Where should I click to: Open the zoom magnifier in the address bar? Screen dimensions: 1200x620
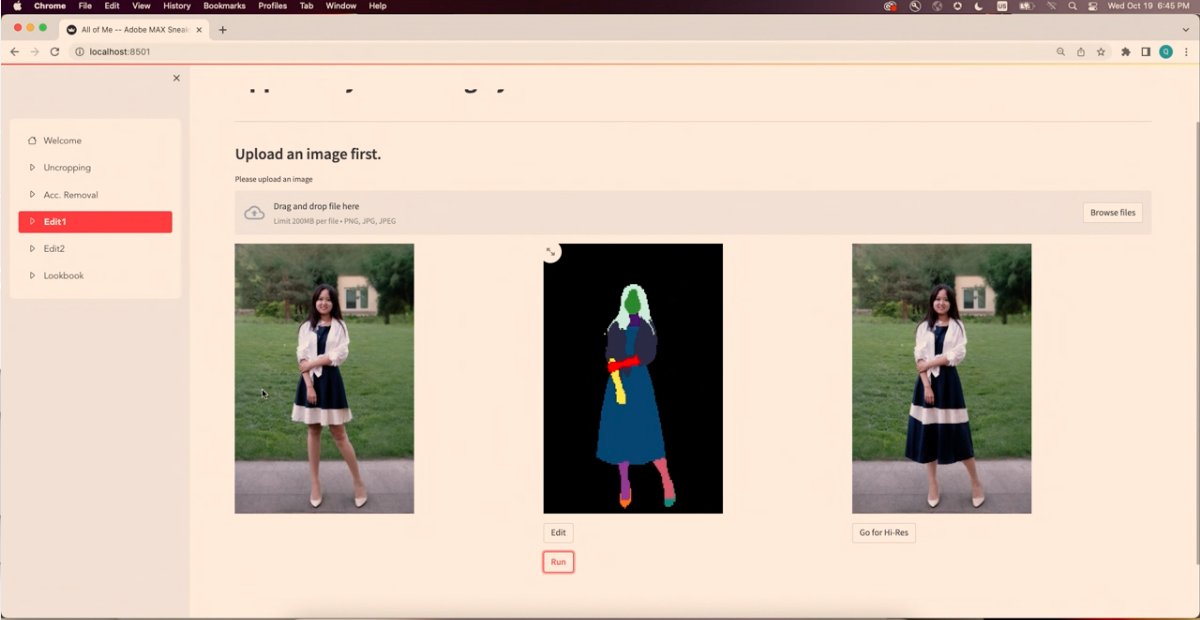(1060, 51)
